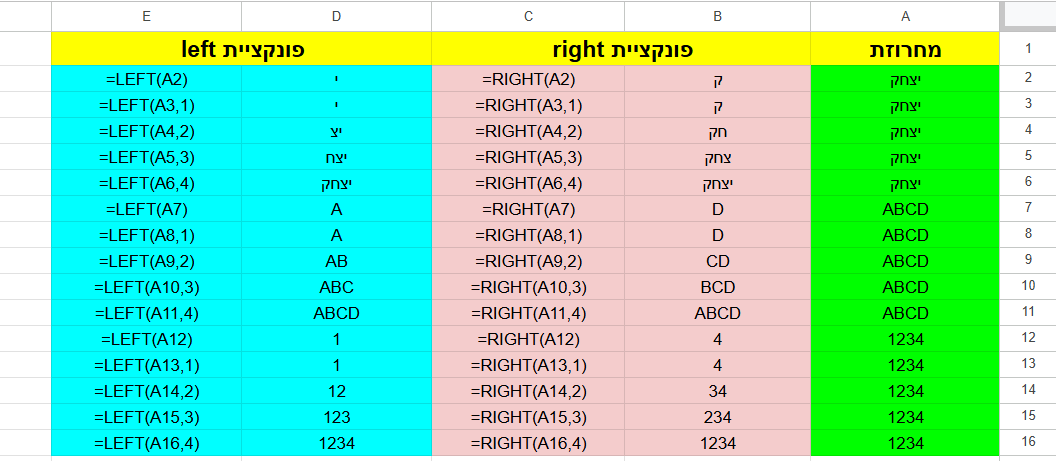The image size is (1056, 461).
Task: Select column D header
Action: (336, 16)
